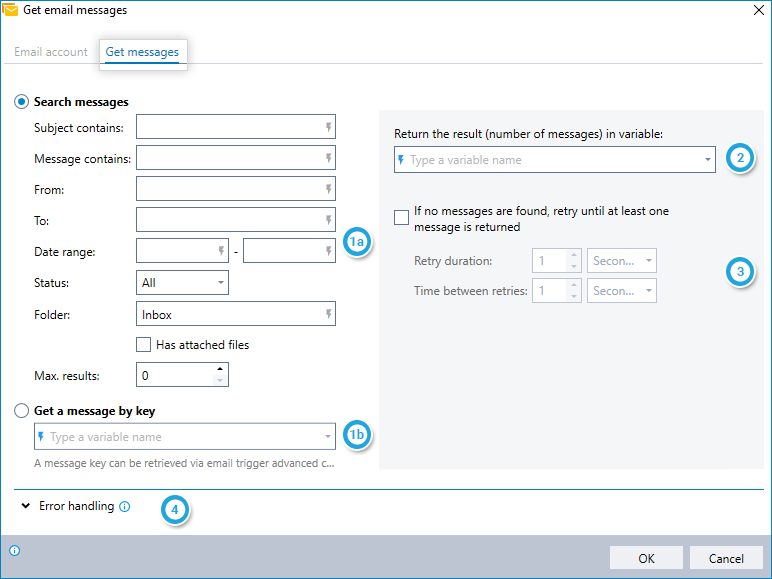
Task: Click the variable icon in Folder field
Action: [328, 315]
